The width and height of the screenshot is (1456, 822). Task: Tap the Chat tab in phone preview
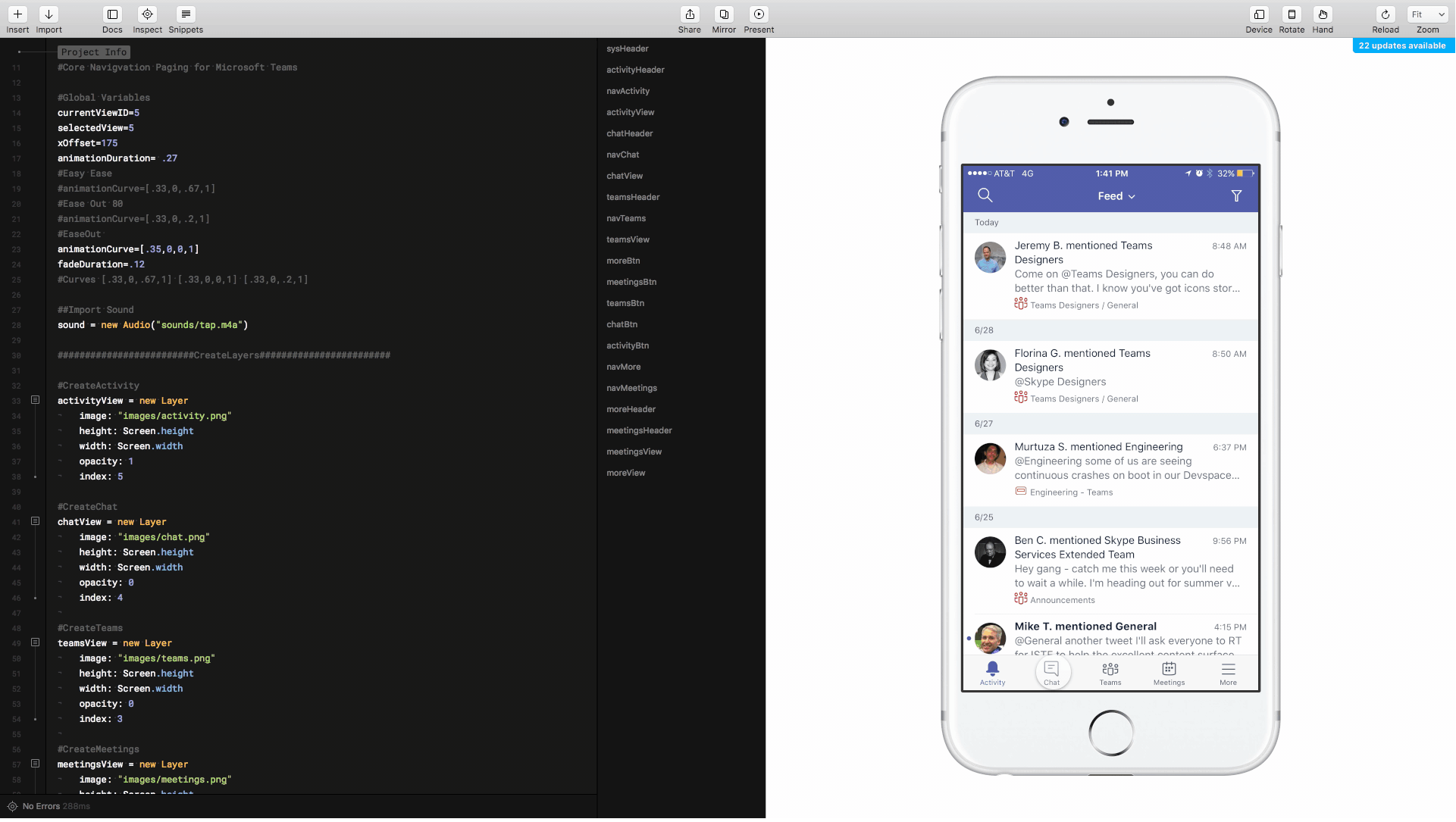(x=1051, y=673)
